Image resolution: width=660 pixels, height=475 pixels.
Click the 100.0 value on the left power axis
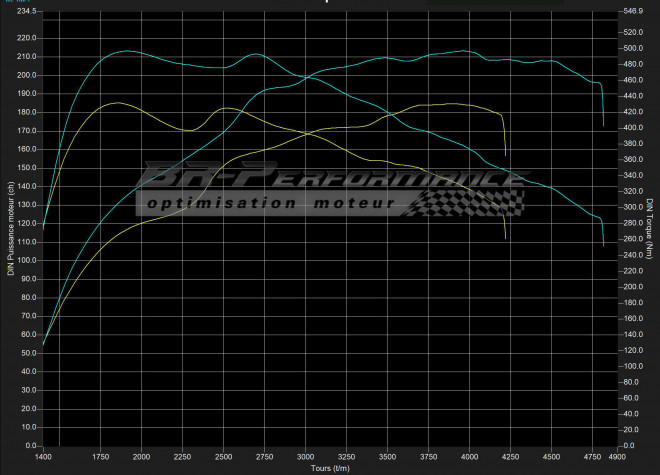tap(26, 260)
